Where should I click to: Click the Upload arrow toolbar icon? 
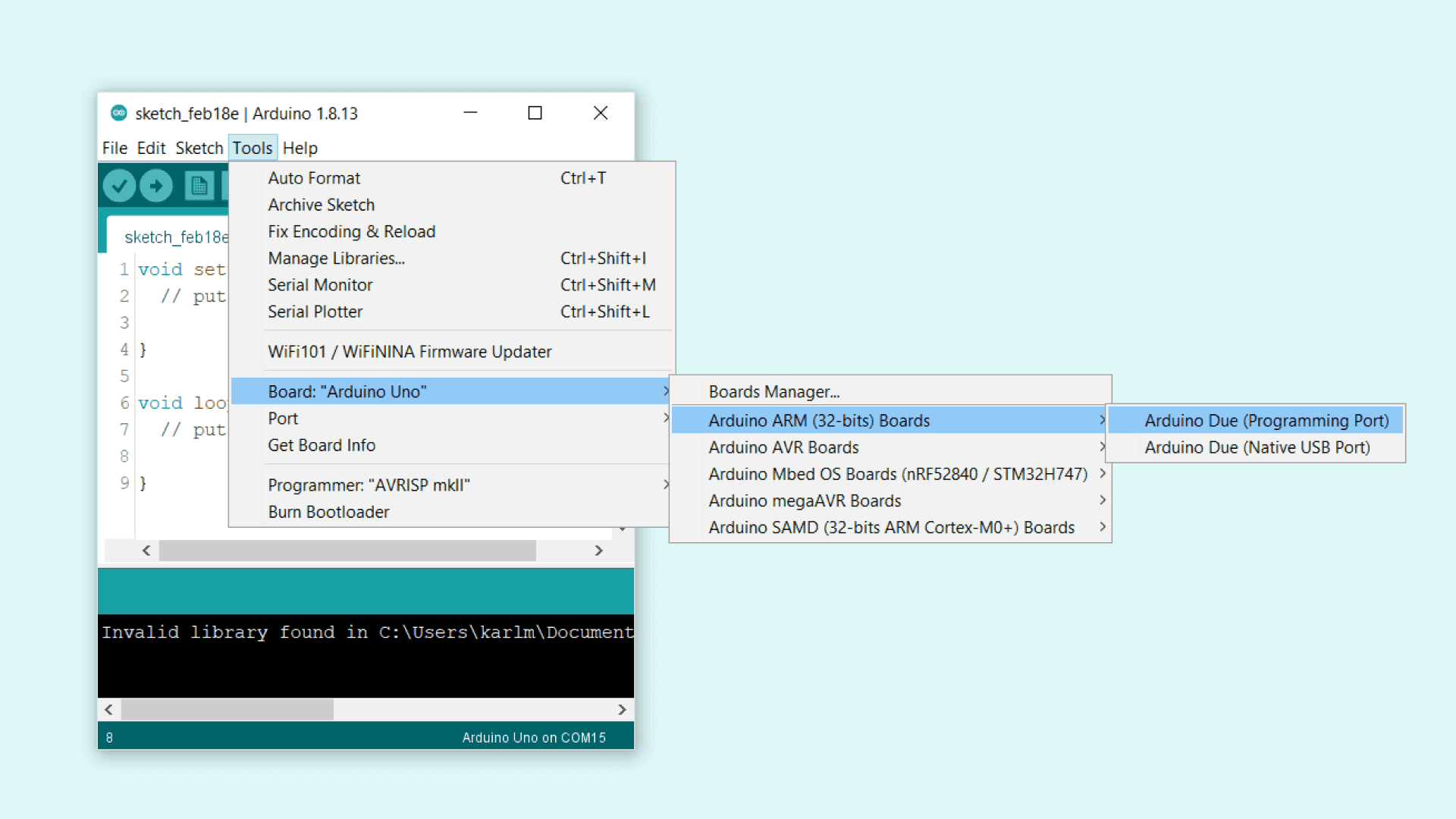click(156, 186)
